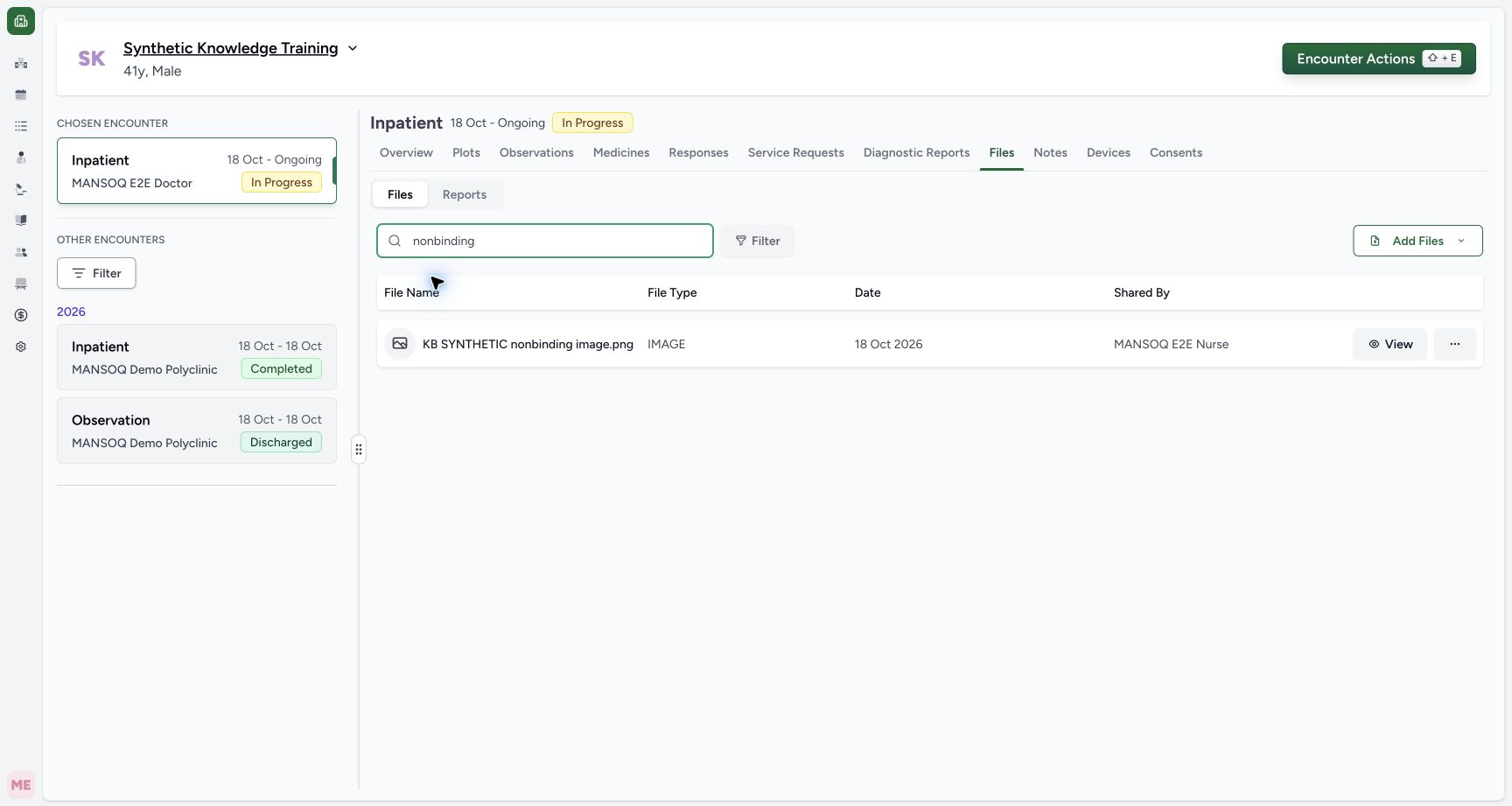Click the Date column header
This screenshot has width=1512, height=806.
point(867,292)
